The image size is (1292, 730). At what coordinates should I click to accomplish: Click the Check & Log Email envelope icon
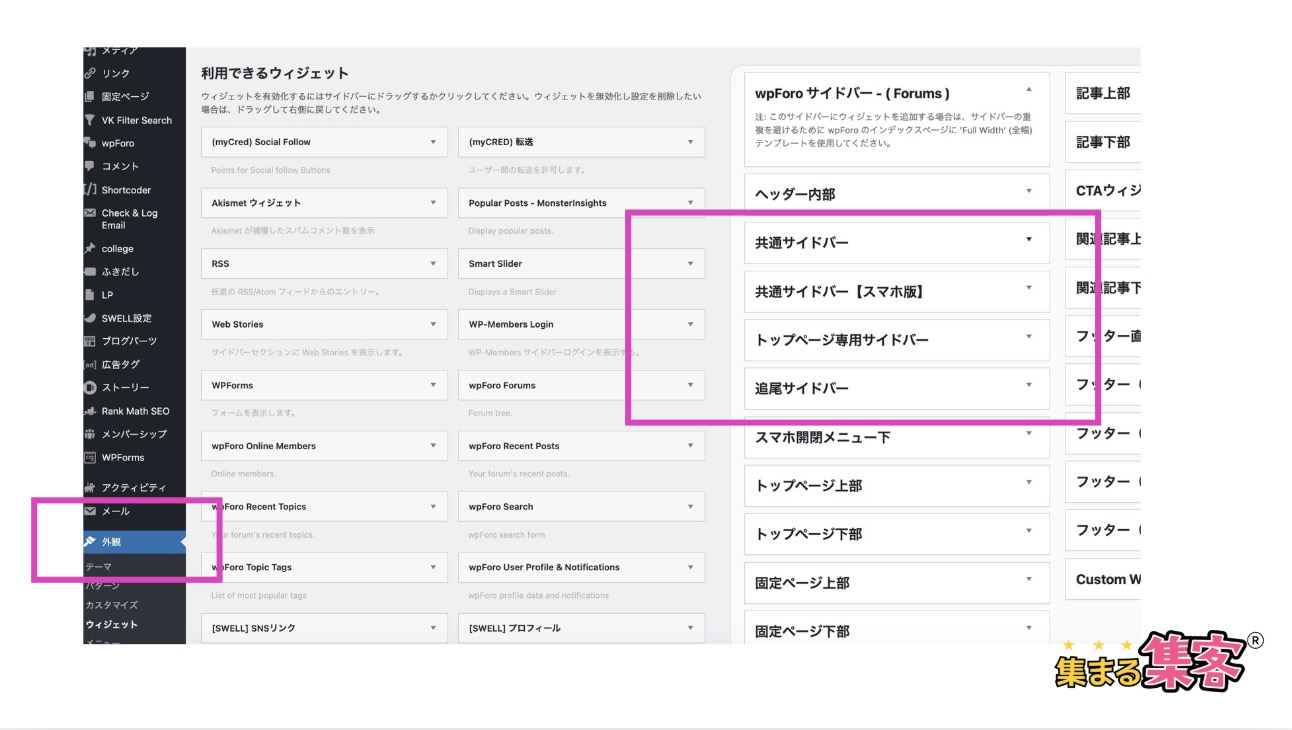tap(90, 213)
